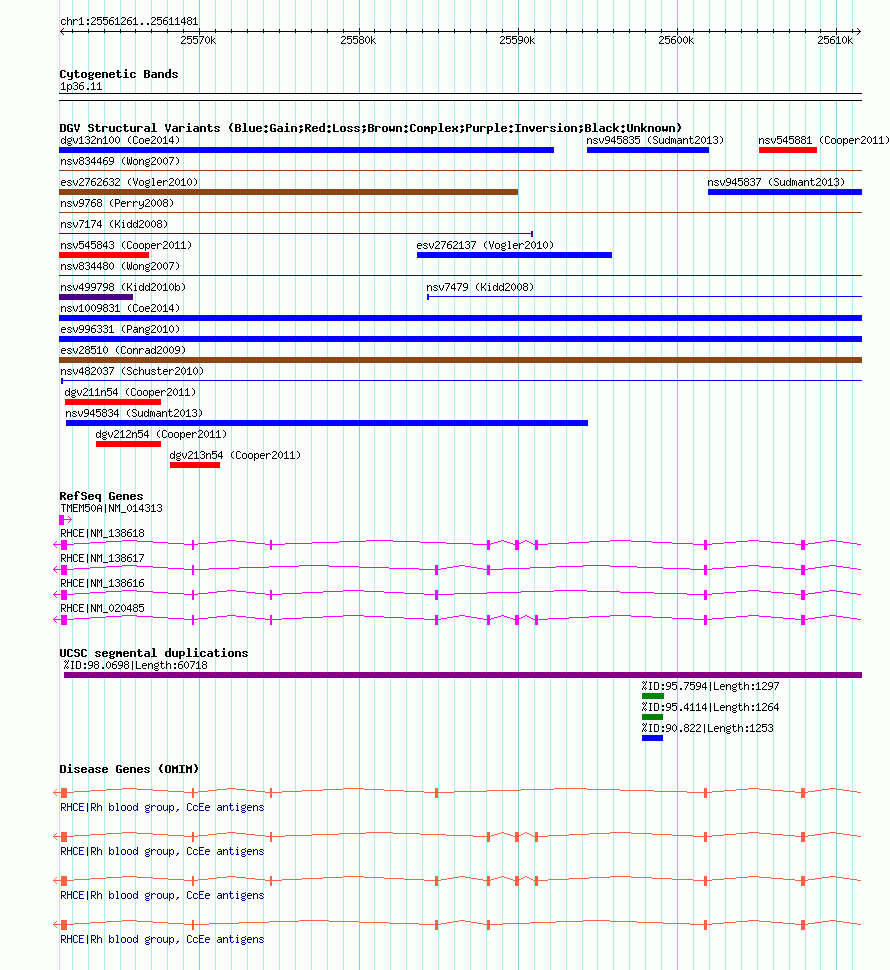Click the Cytogenetic Bands track title
Viewport: 890px width, 970px height.
119,74
